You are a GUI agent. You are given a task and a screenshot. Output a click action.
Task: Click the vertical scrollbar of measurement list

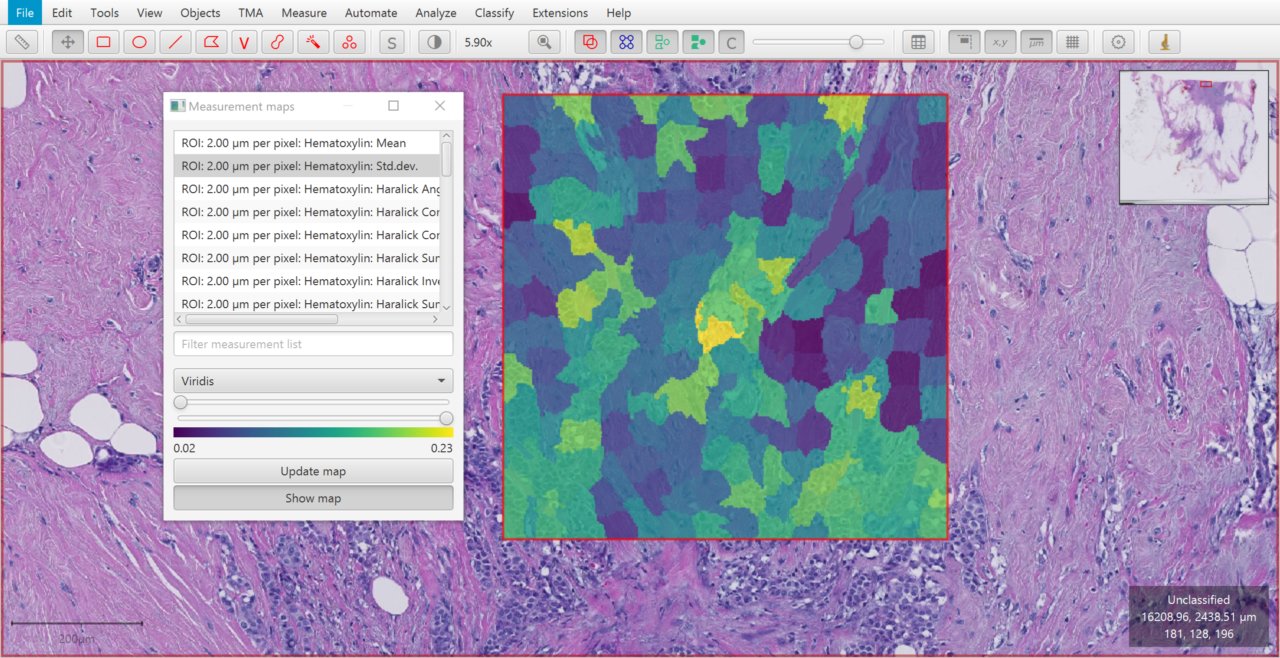click(447, 160)
